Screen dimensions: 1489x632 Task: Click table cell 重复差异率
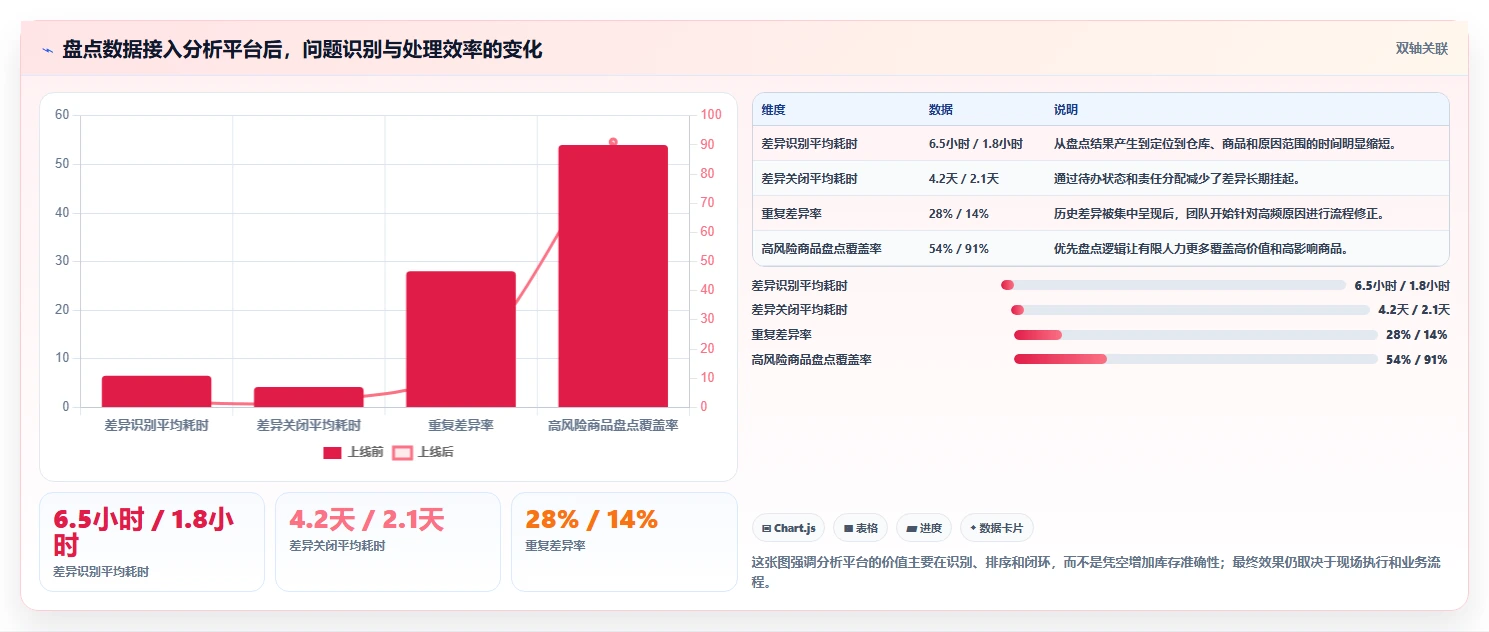click(x=791, y=214)
